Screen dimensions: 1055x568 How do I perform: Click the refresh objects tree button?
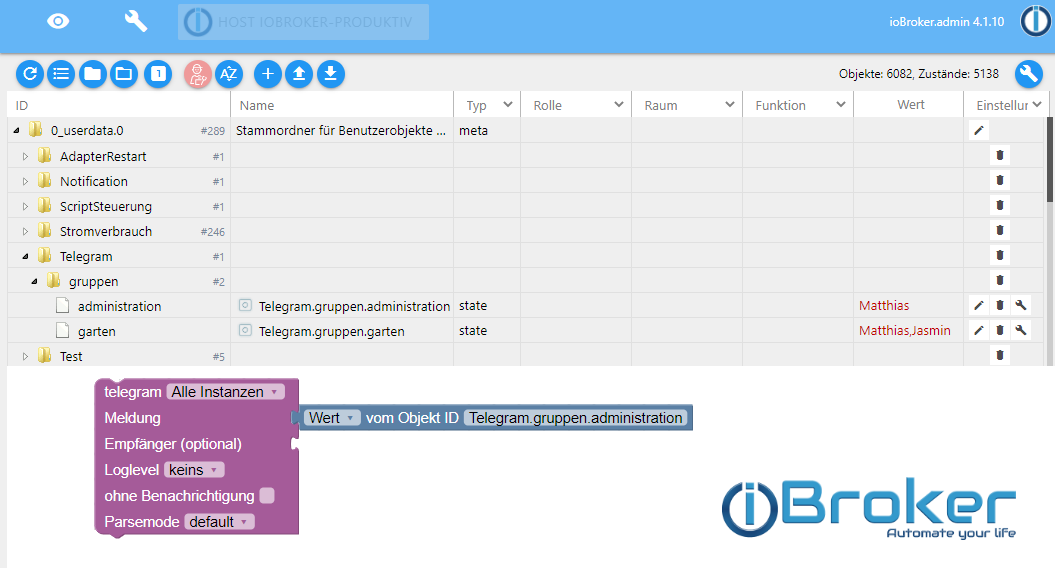click(x=30, y=73)
